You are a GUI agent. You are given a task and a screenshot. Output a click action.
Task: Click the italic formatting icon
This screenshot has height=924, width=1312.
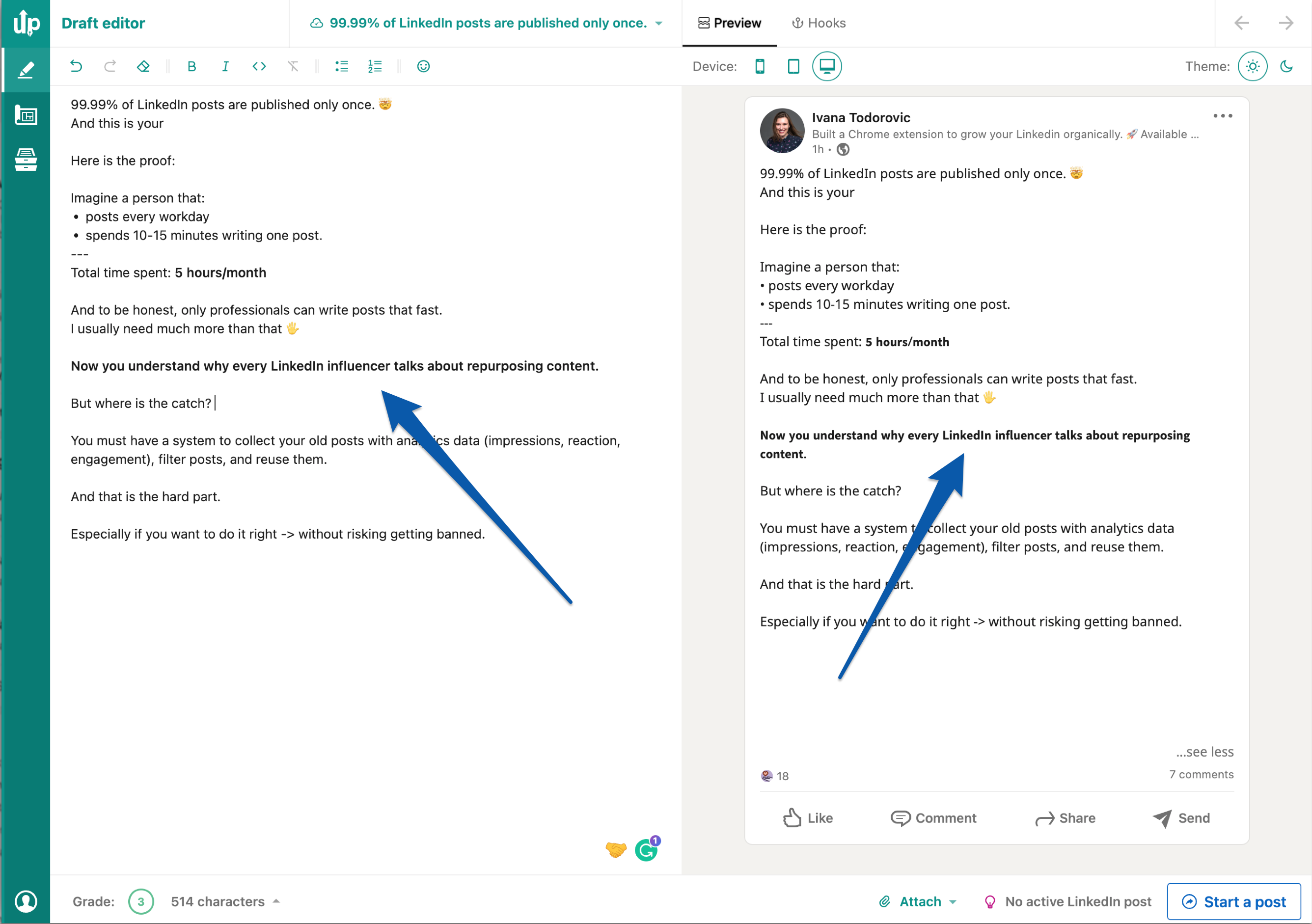click(x=225, y=67)
